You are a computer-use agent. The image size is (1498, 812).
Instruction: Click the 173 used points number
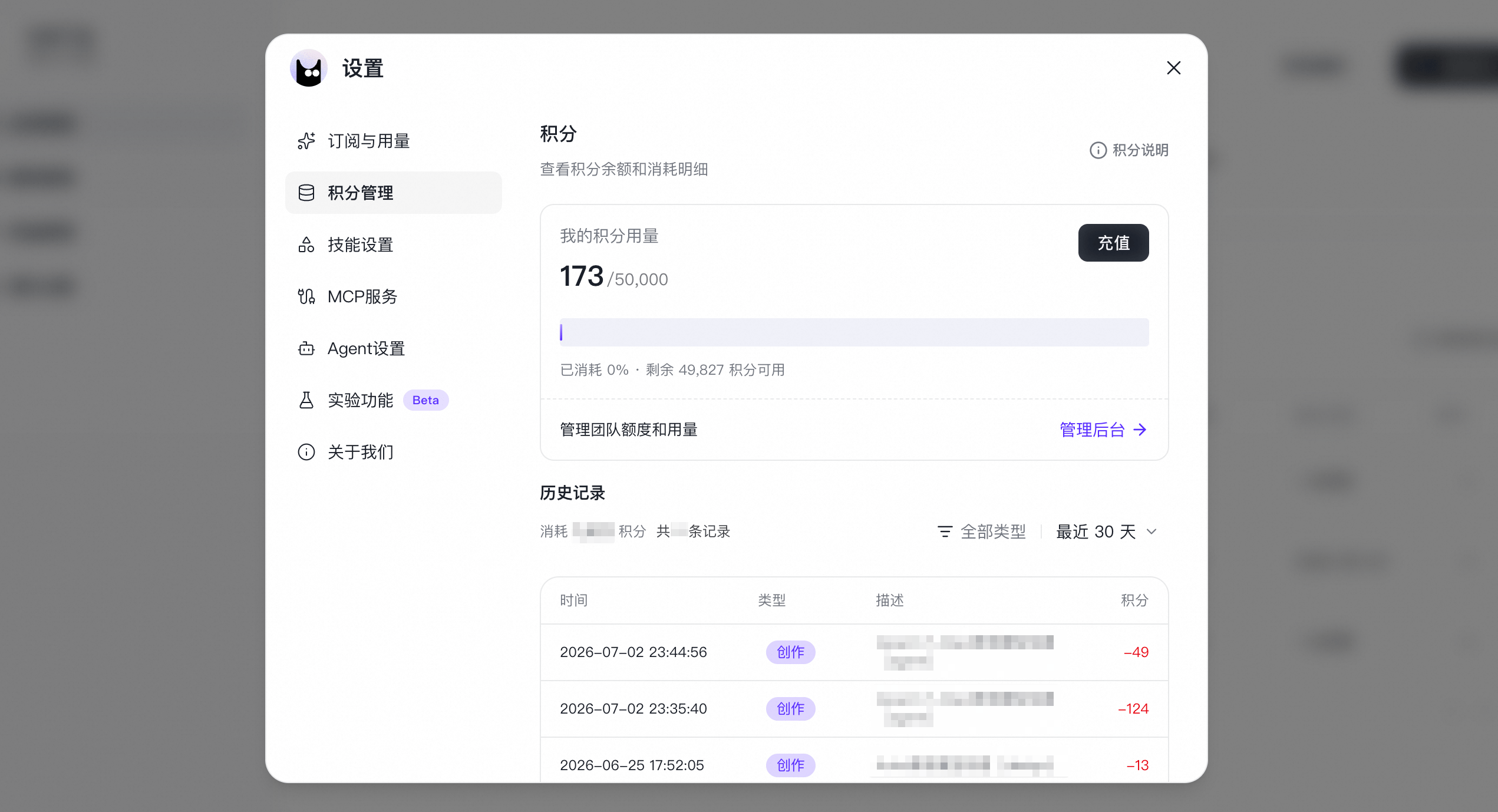[582, 276]
